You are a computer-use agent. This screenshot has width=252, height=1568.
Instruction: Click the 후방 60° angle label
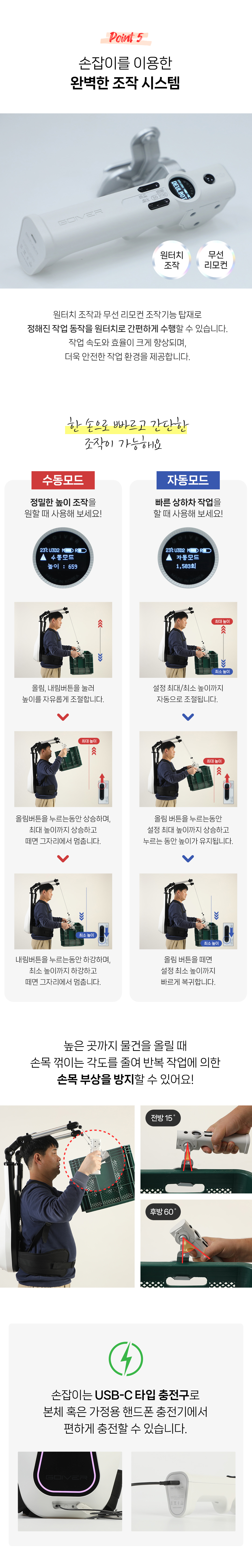coord(162,1211)
